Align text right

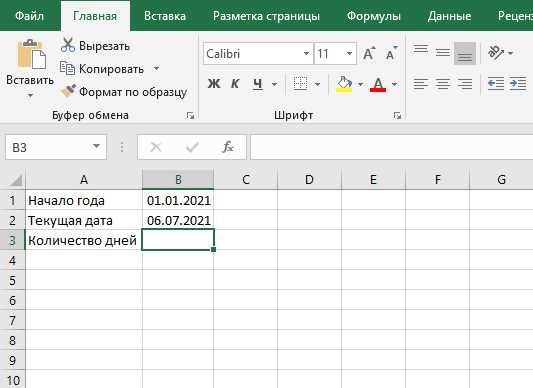pyautogui.click(x=465, y=83)
